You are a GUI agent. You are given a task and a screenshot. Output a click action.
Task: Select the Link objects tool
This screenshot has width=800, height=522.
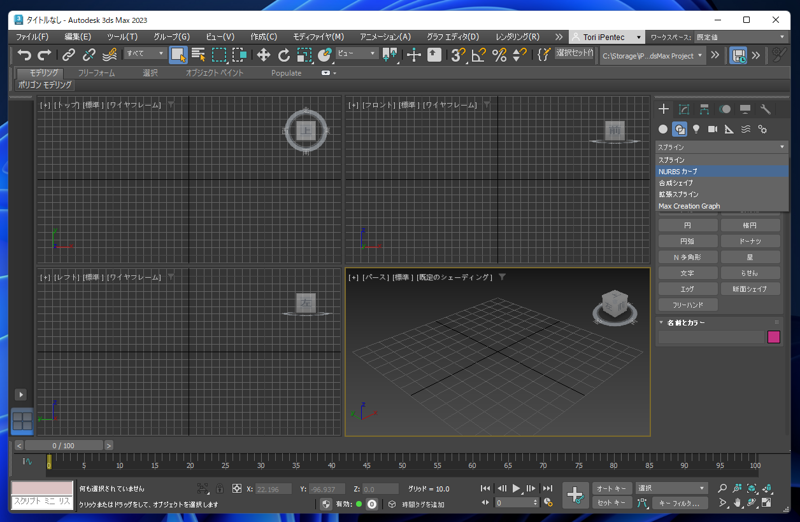point(68,55)
